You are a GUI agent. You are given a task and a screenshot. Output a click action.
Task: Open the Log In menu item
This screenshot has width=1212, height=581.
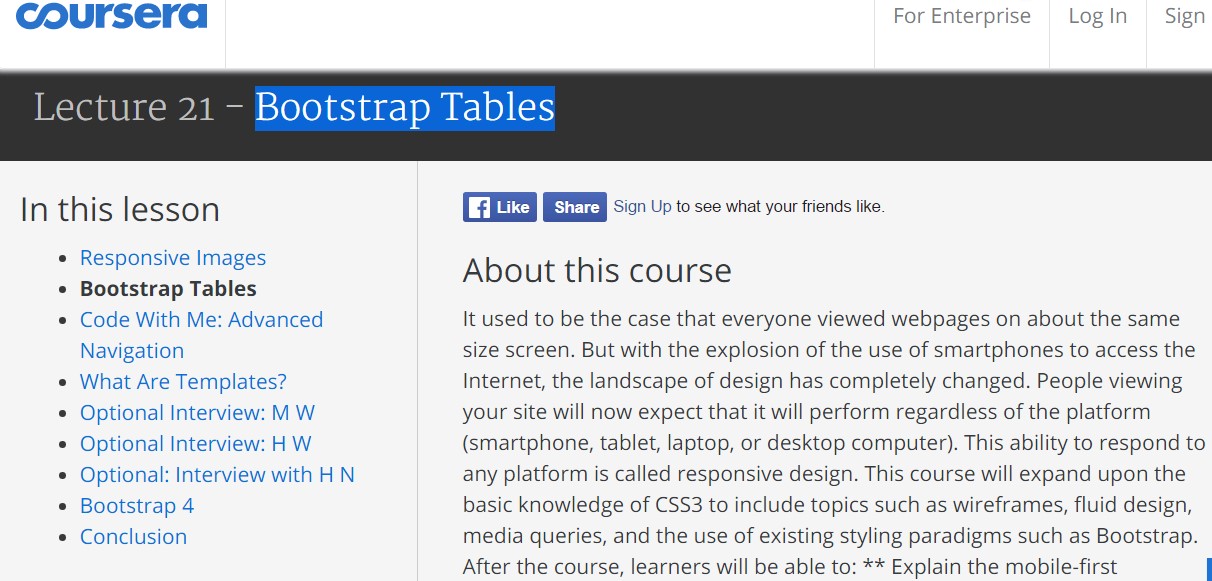[x=1097, y=16]
